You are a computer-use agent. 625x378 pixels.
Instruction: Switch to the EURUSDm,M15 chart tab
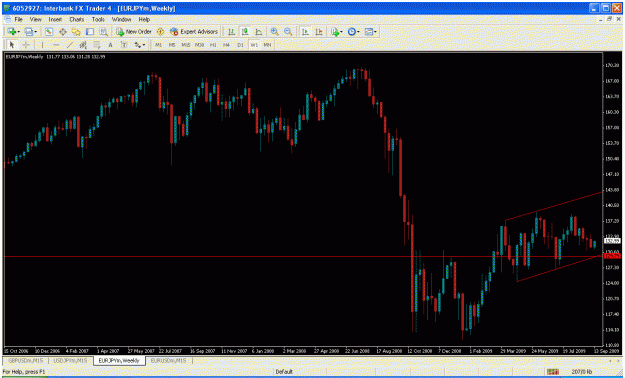[x=168, y=360]
